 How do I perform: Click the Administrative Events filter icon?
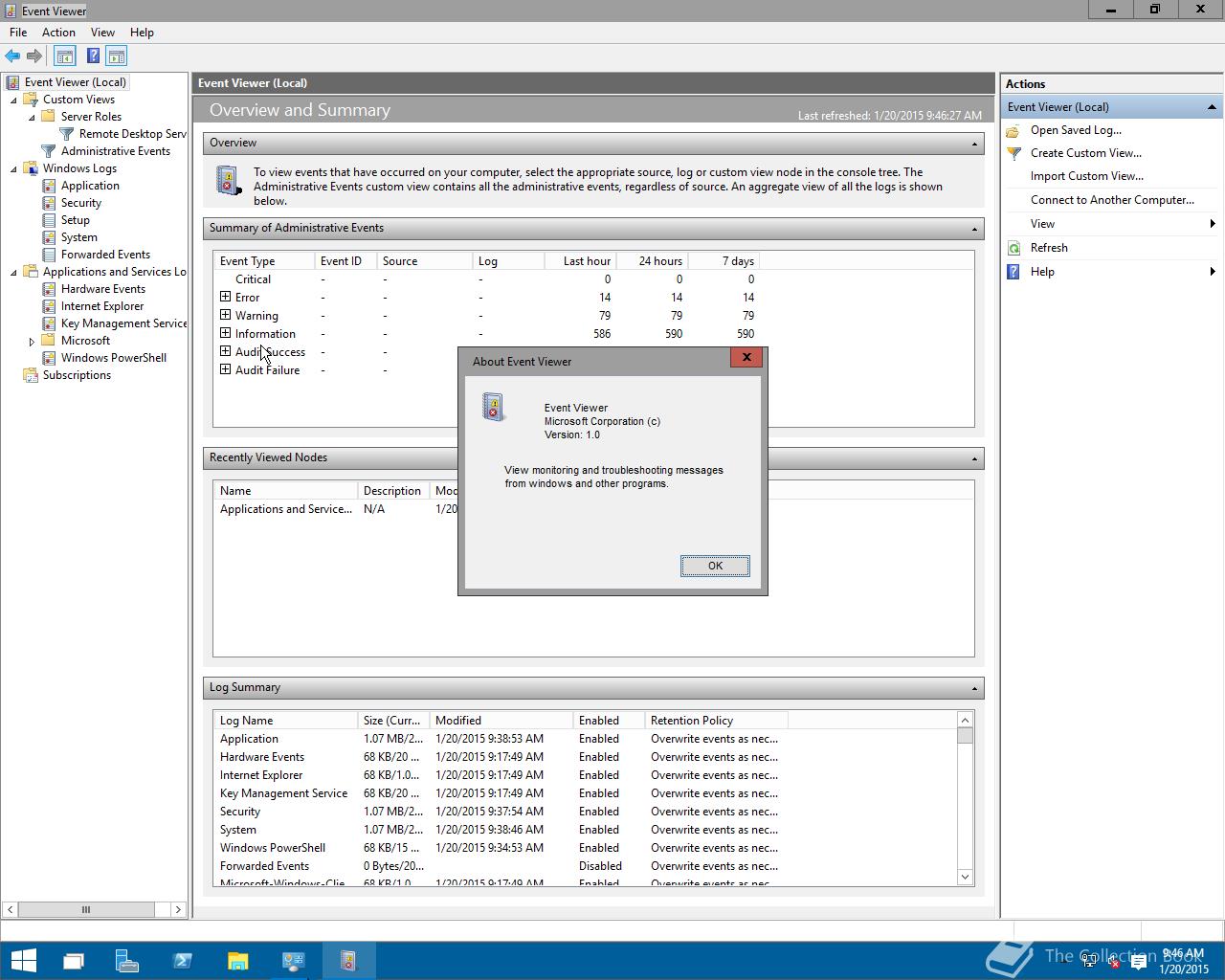[x=49, y=151]
